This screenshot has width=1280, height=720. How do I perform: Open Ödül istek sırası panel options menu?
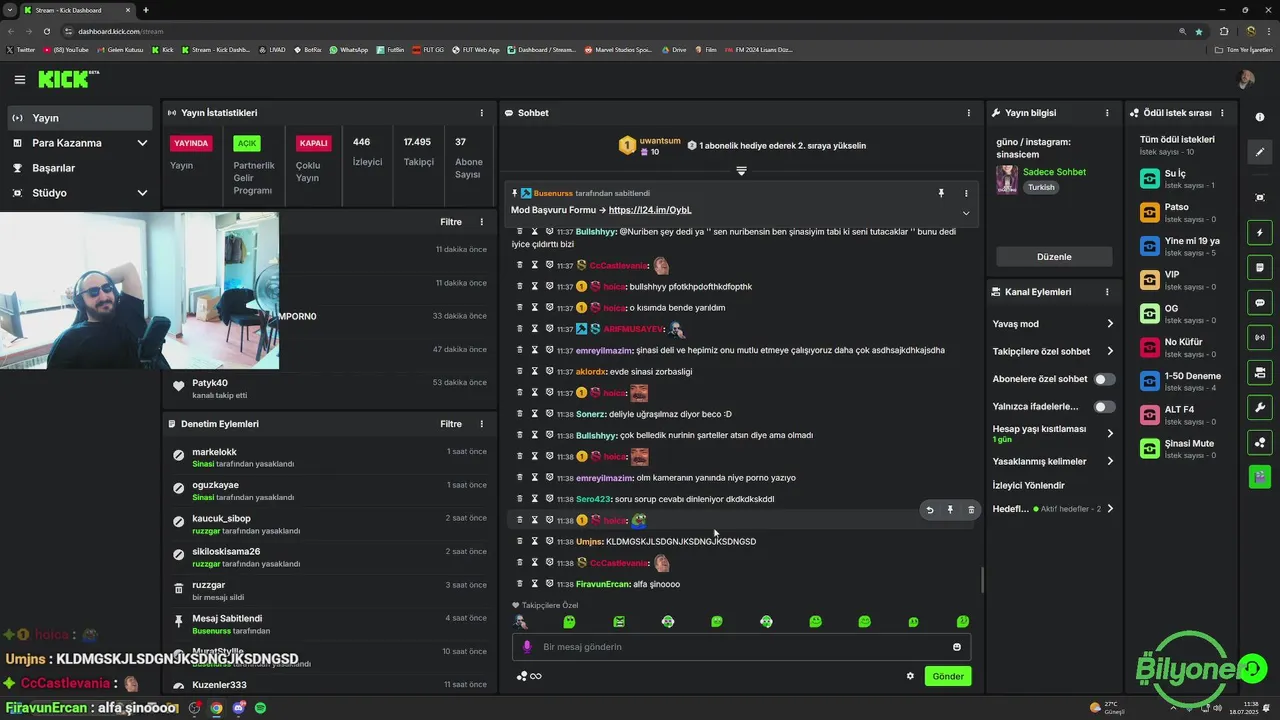coord(1222,113)
